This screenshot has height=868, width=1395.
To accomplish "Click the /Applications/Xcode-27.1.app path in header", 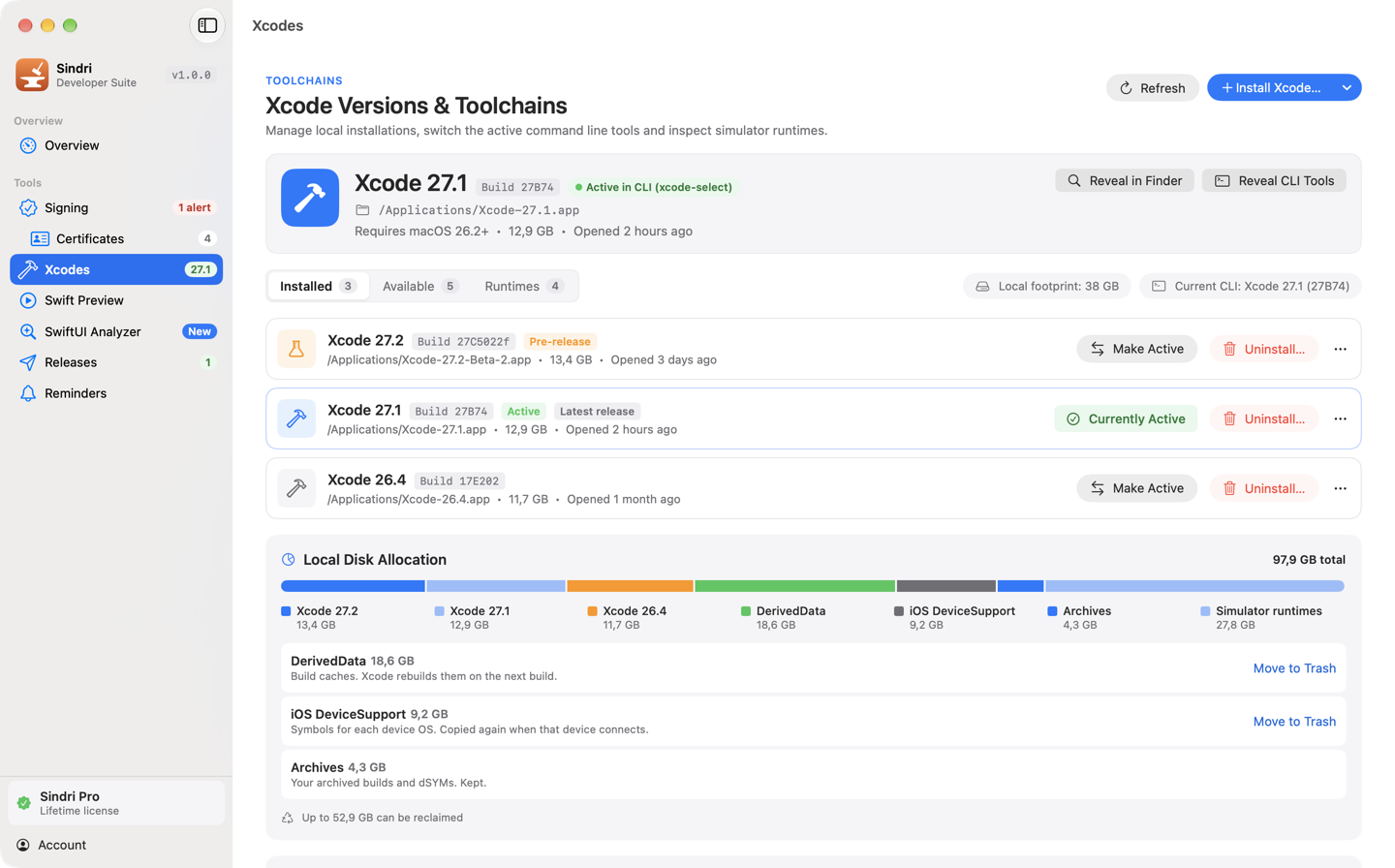I will tap(480, 210).
